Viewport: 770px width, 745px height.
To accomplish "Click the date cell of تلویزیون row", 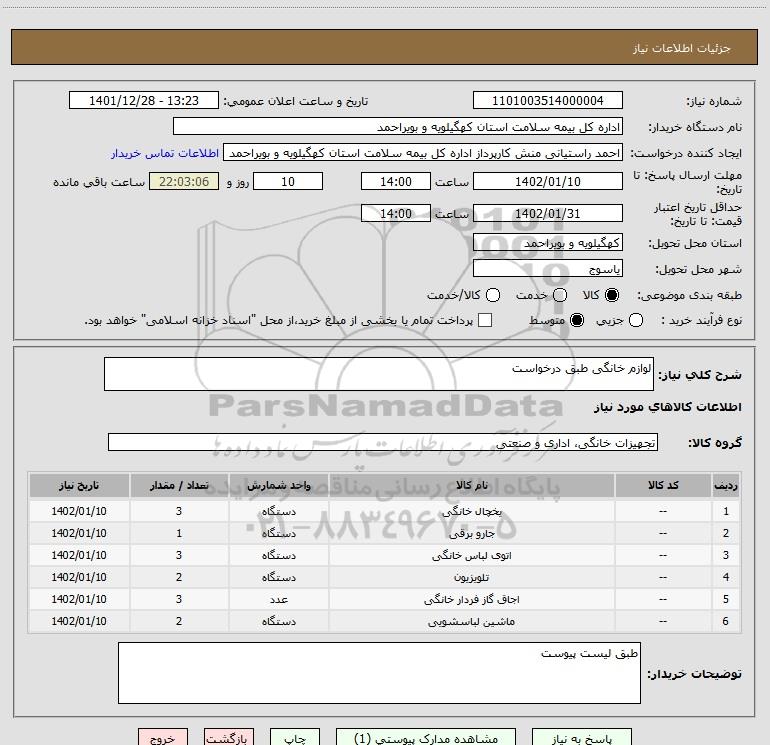I will (x=79, y=578).
